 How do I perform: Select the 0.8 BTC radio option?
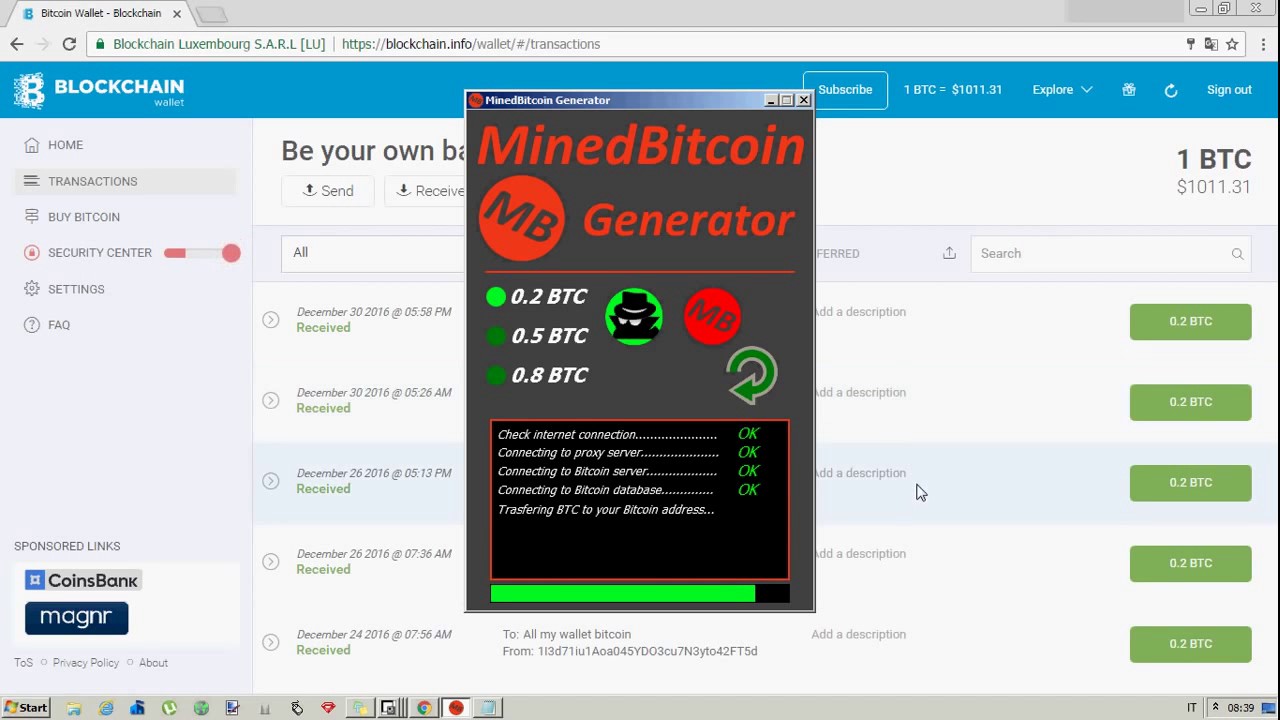[x=496, y=375]
